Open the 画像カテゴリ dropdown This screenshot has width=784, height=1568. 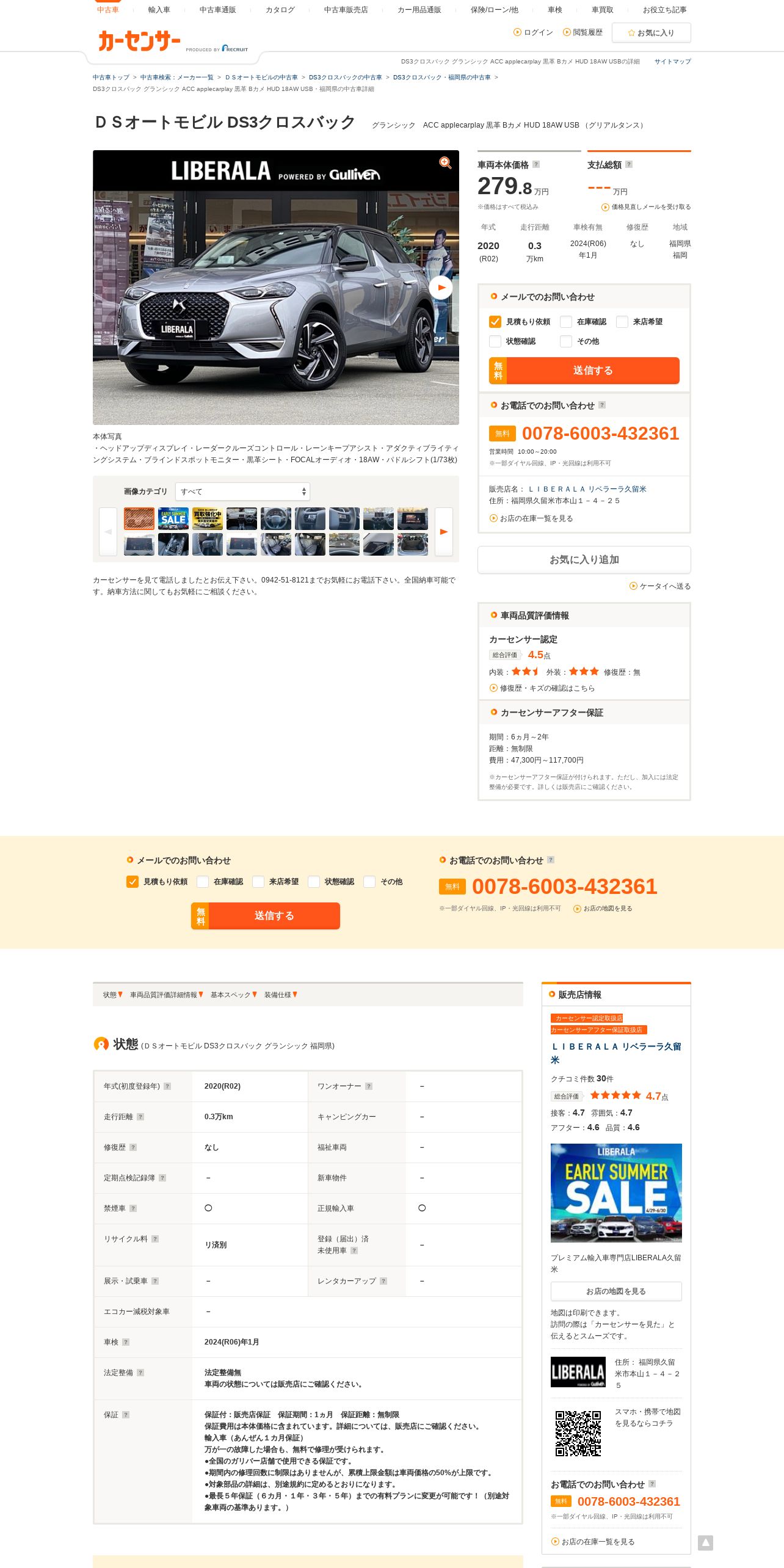(242, 492)
